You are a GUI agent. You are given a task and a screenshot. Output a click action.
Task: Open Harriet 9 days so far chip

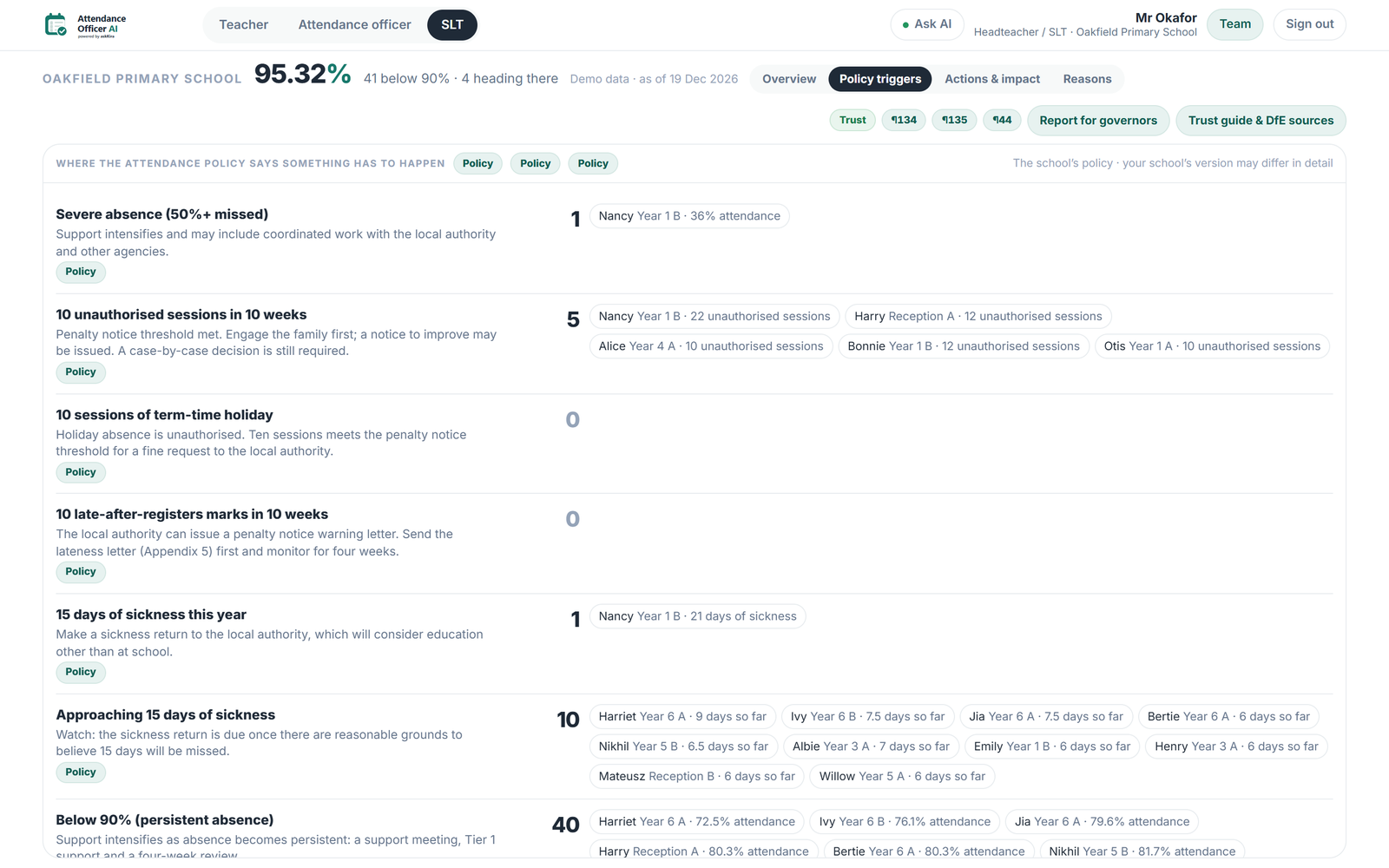tap(682, 717)
